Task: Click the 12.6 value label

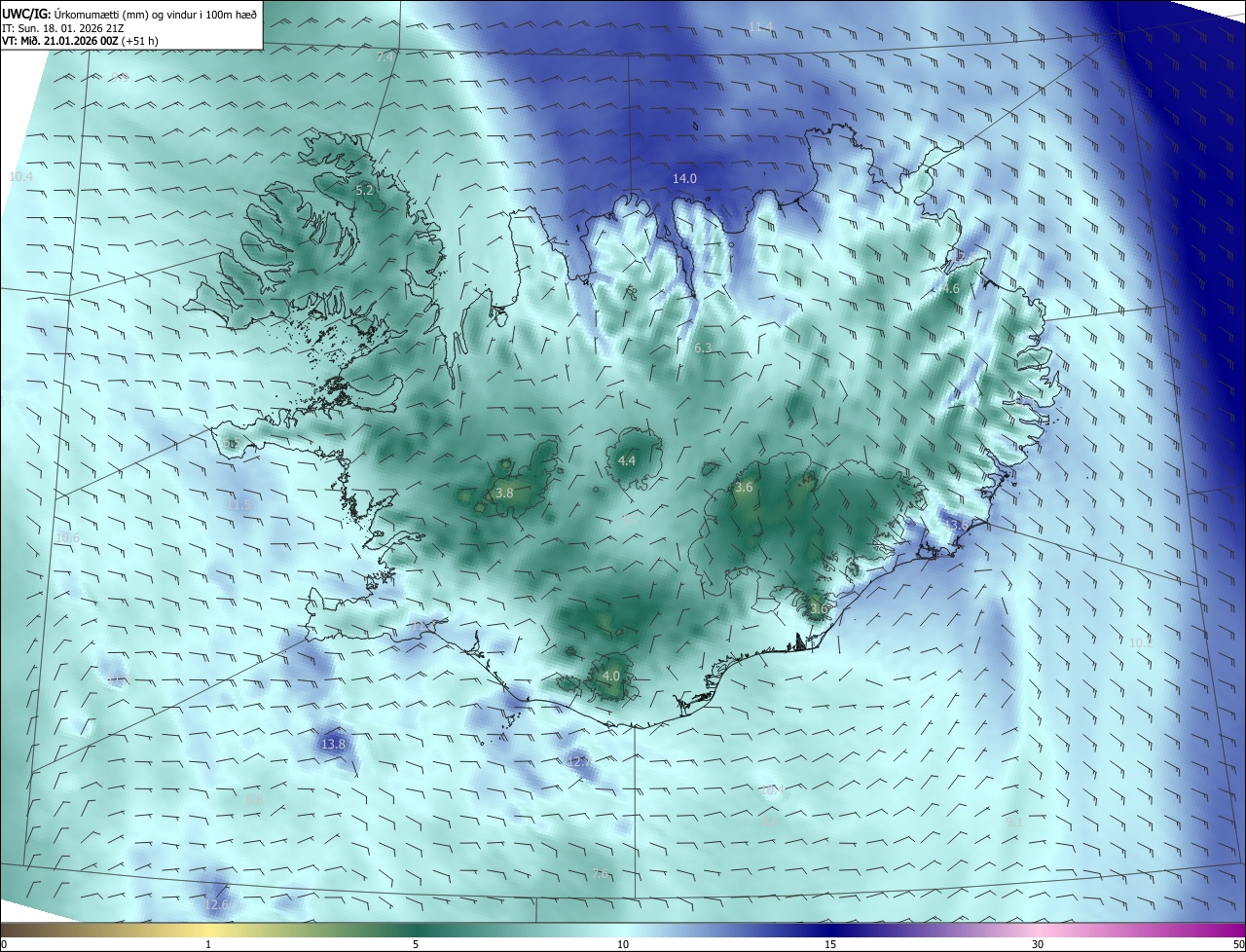Action: [x=217, y=904]
